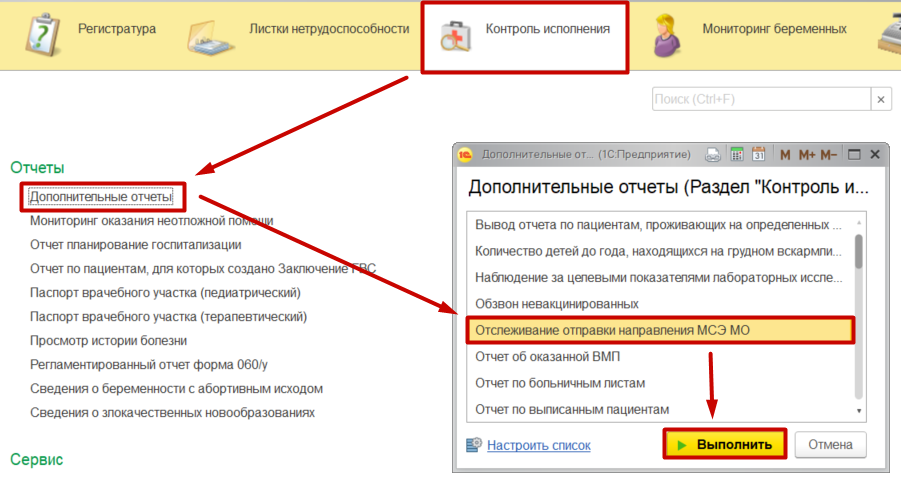
Task: Click the Листки нетрудоспособности section icon
Action: coord(211,36)
